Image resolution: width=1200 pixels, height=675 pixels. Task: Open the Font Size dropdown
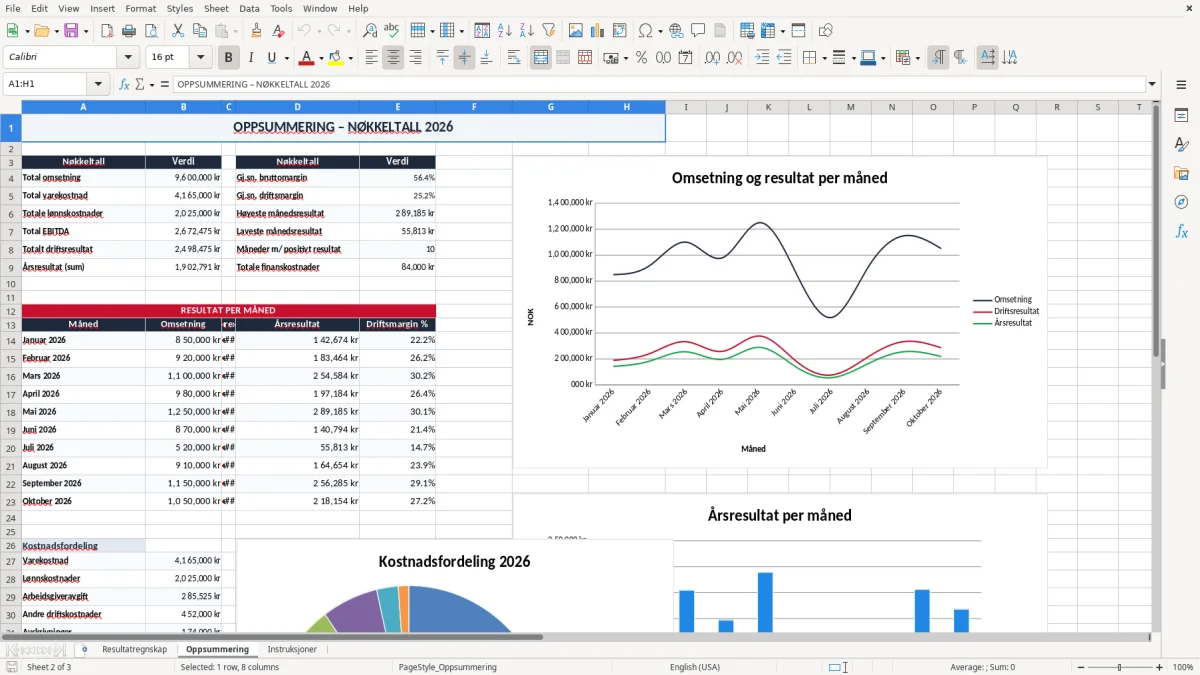tap(201, 58)
